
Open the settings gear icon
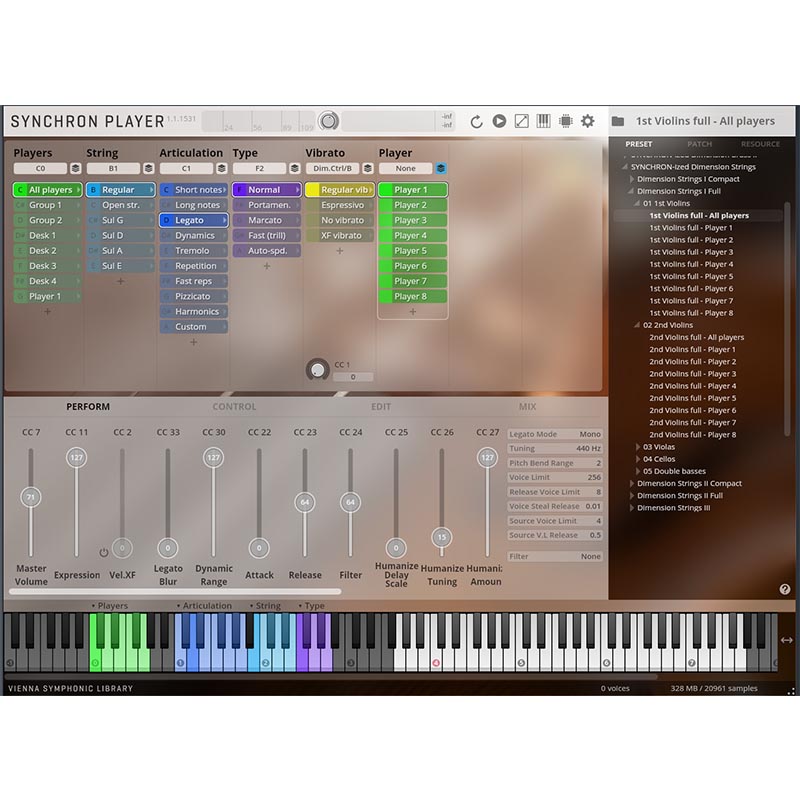pos(588,121)
